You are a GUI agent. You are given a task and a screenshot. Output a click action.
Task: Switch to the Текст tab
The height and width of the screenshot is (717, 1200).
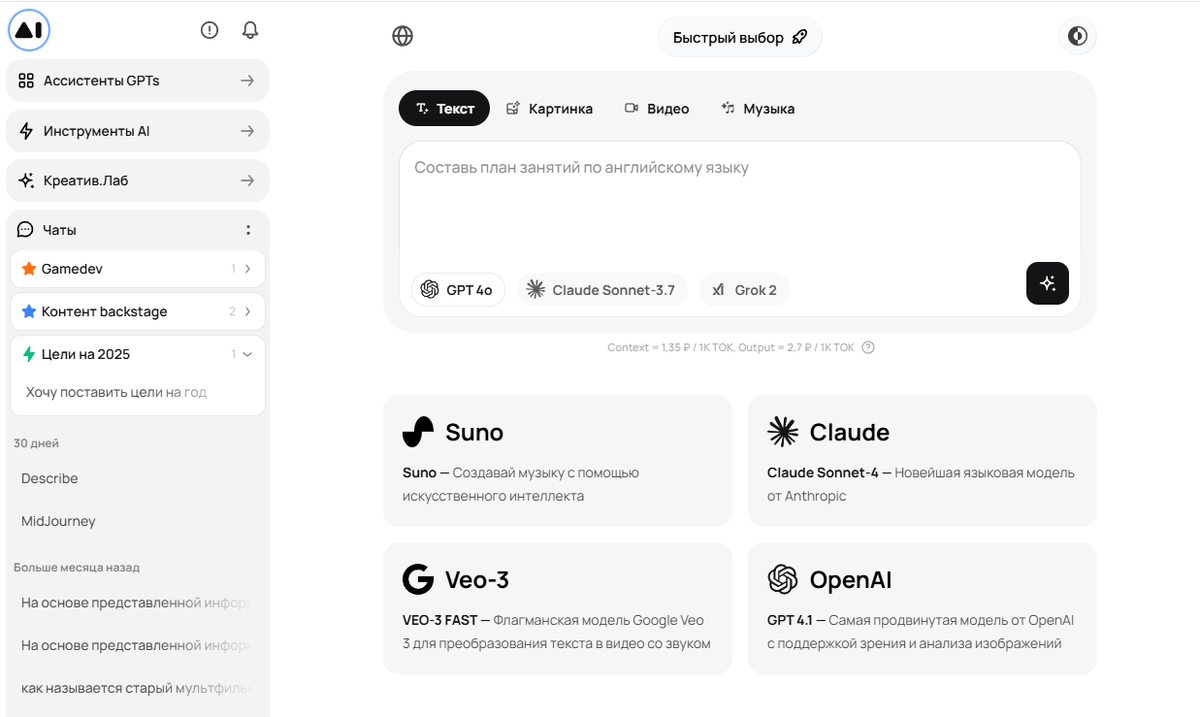pyautogui.click(x=444, y=108)
